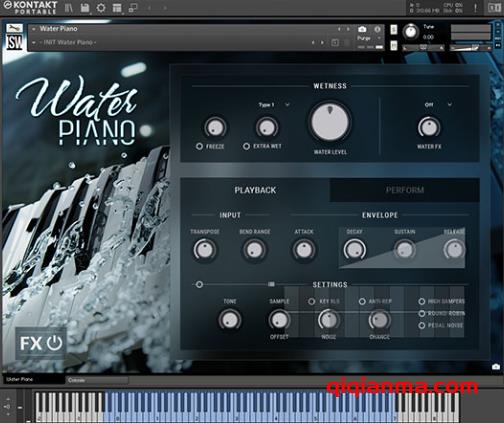Click the Decay knob

coord(354,250)
